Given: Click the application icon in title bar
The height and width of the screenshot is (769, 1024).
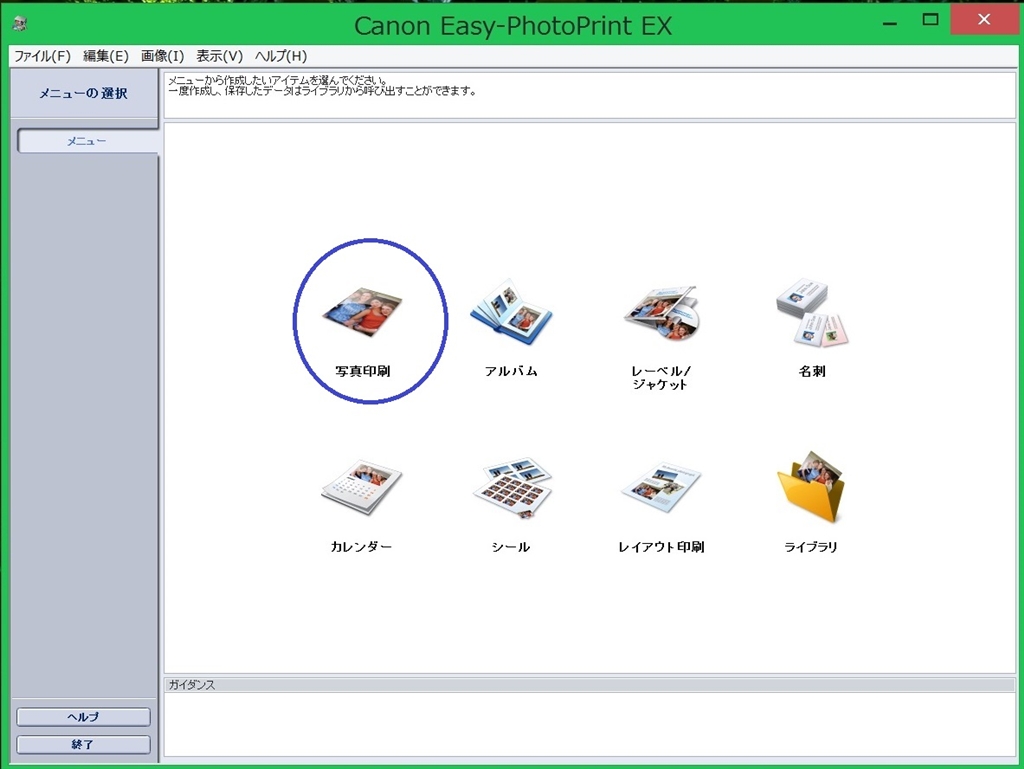Looking at the screenshot, I should click(20, 25).
